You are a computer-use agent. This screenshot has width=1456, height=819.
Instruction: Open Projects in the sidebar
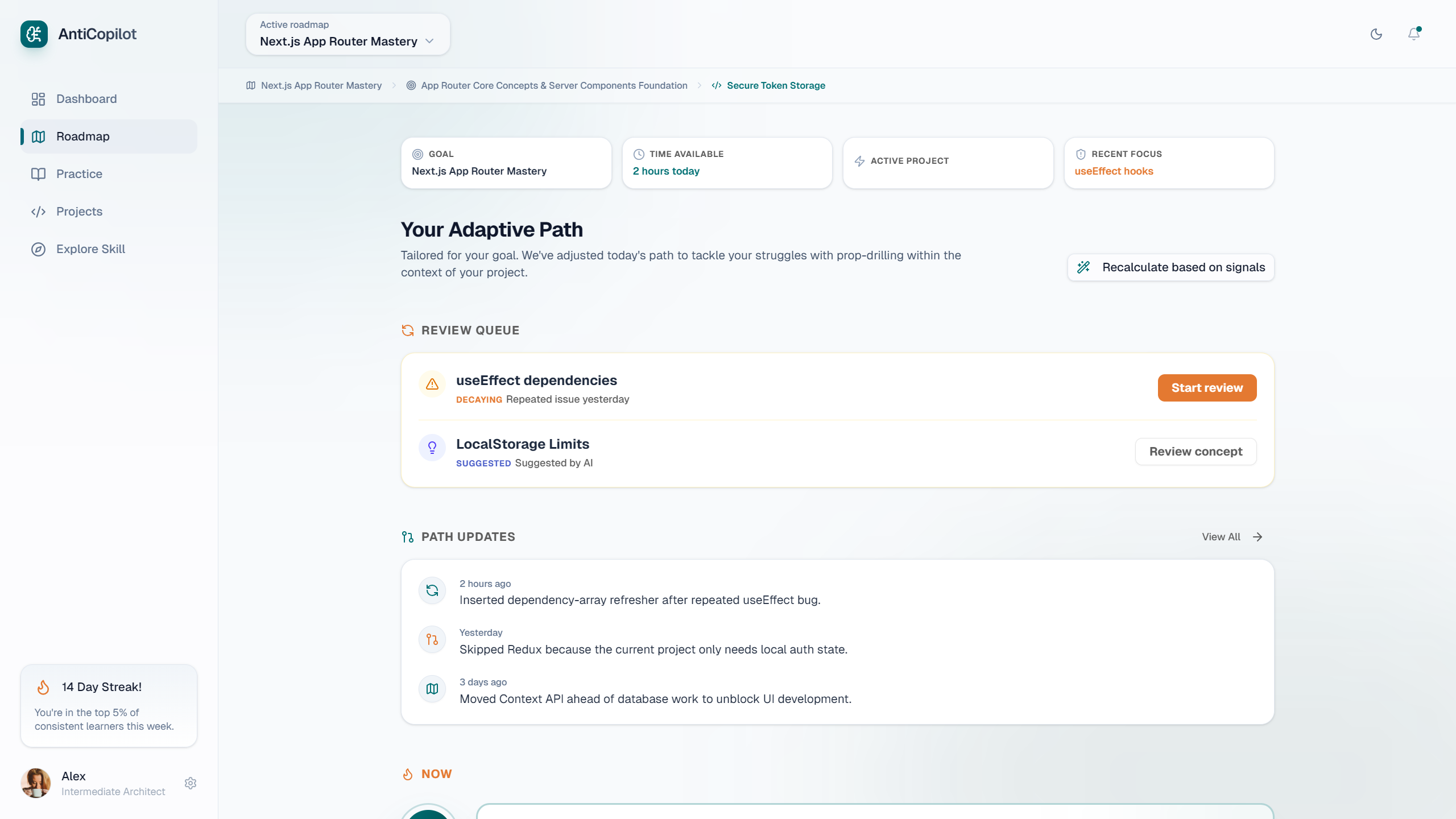(x=109, y=212)
